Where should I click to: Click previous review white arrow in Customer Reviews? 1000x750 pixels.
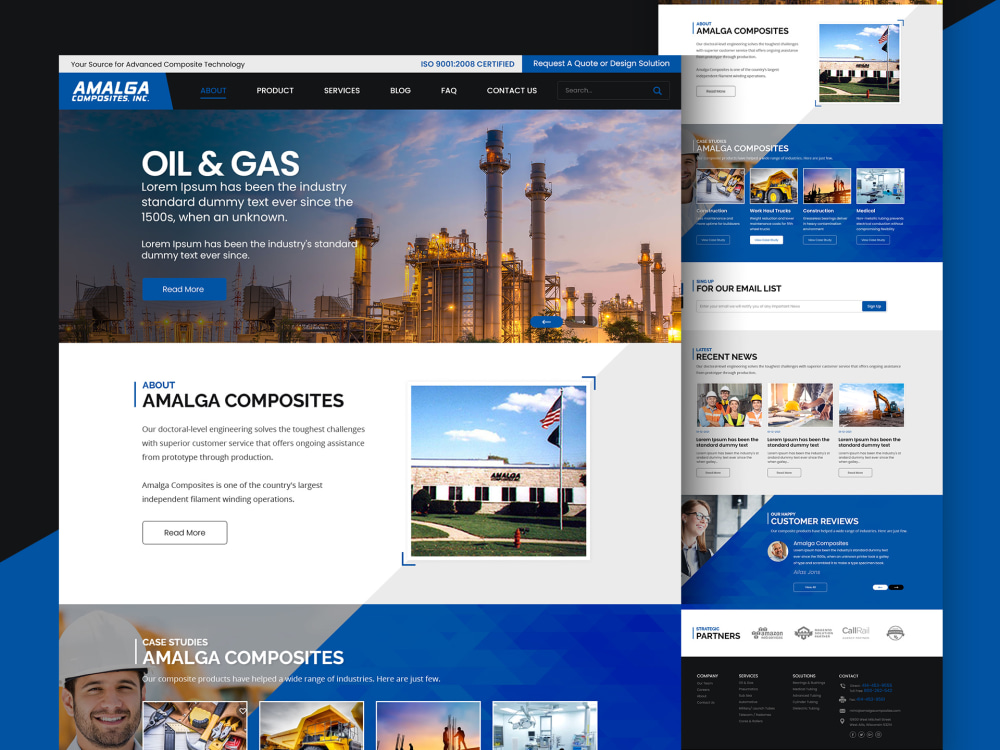tap(880, 587)
